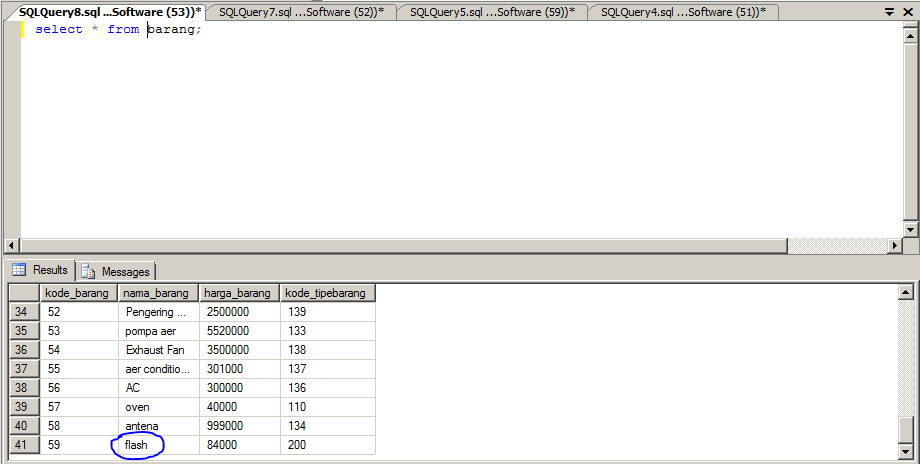Select row header 41
The width and height of the screenshot is (920, 464).
(25, 445)
